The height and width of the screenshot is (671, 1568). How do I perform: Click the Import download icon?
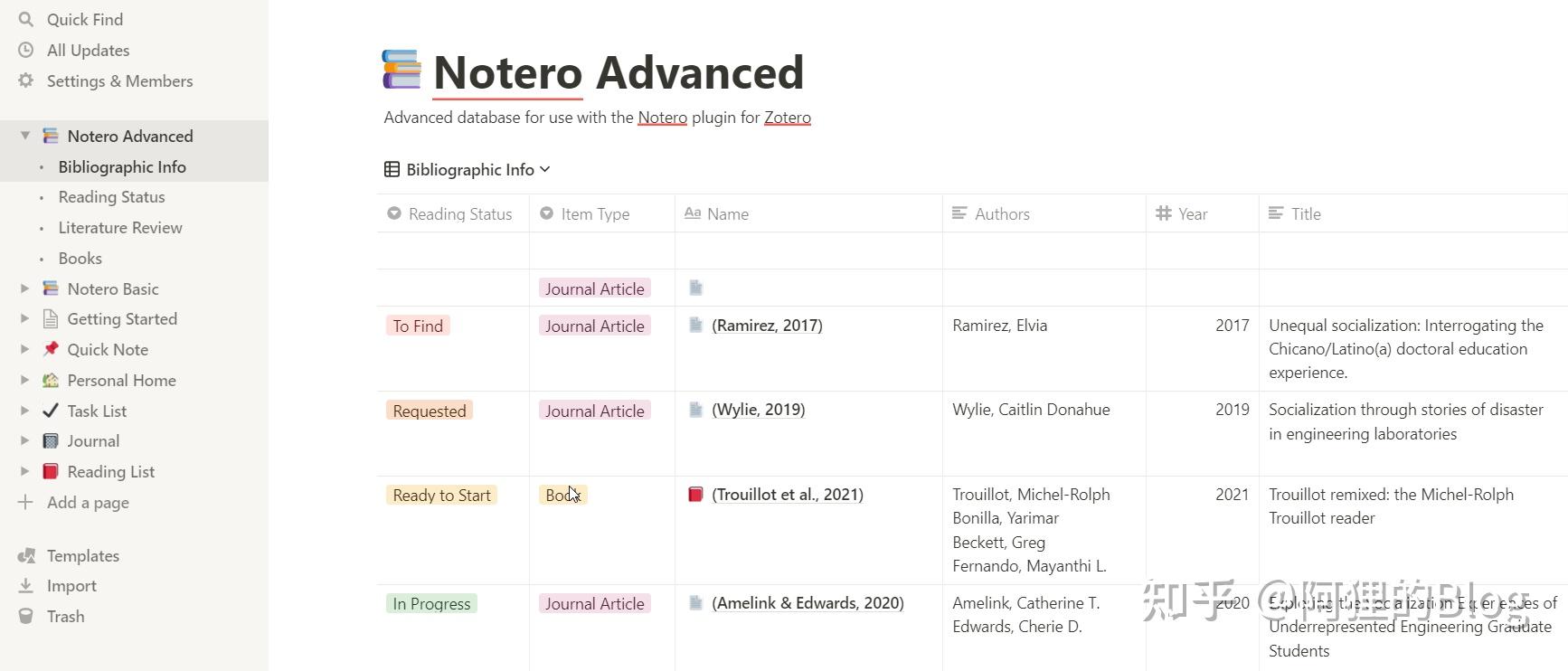(x=25, y=586)
